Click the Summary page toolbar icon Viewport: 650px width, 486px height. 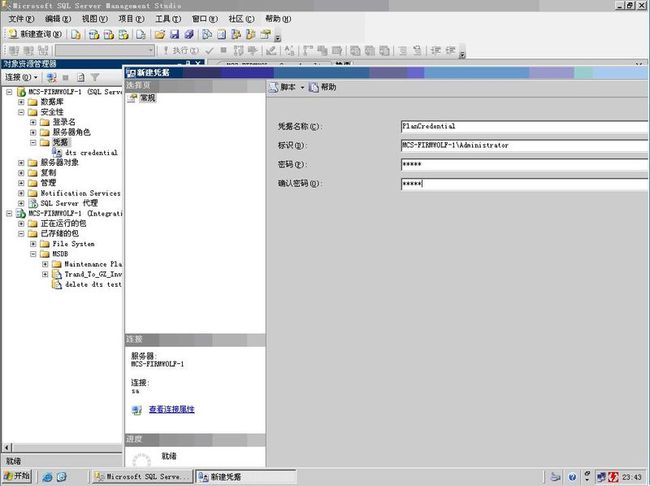[221, 34]
